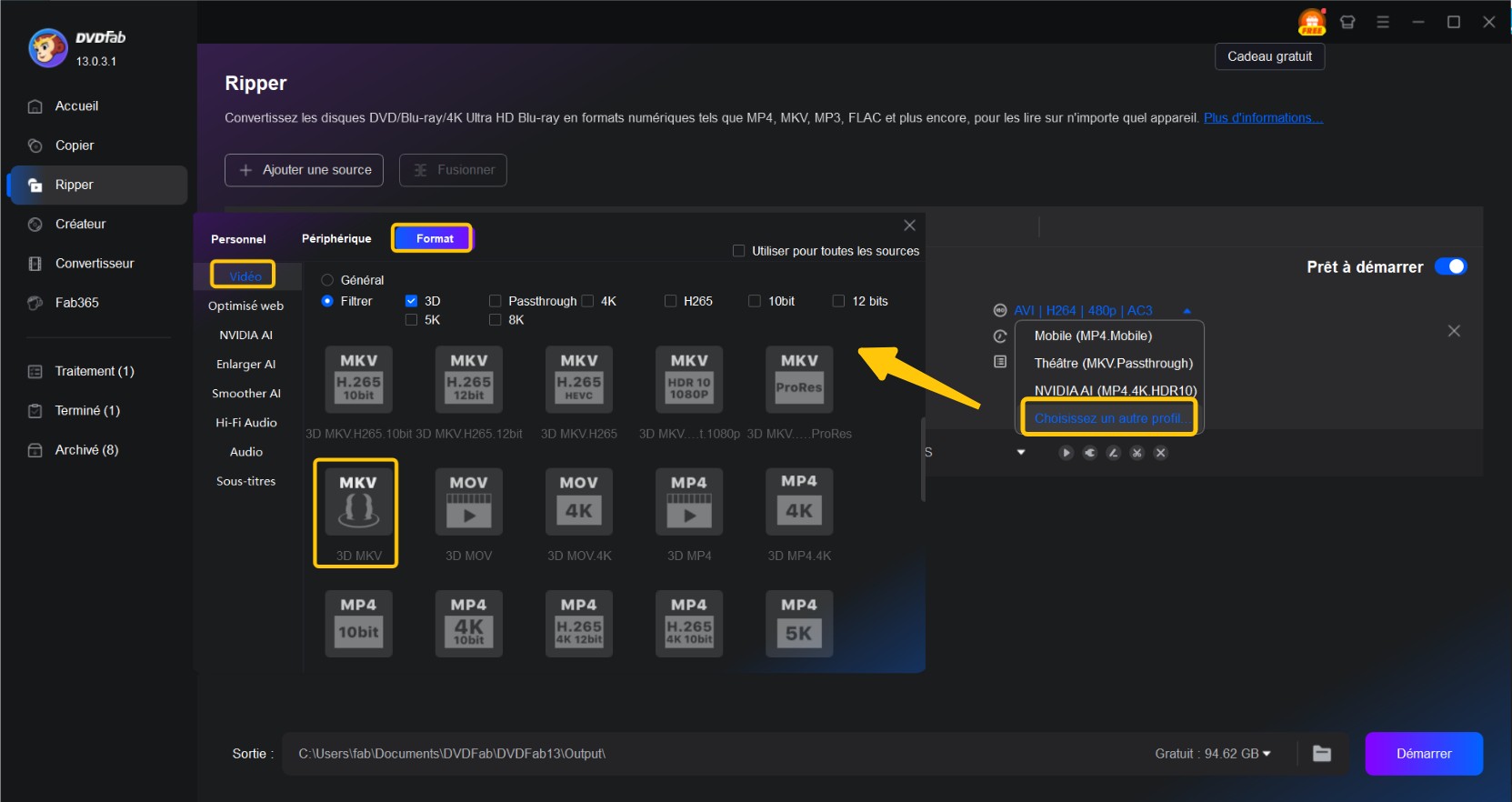
Task: Click the Cadeau gratuit button
Action: pyautogui.click(x=1269, y=56)
